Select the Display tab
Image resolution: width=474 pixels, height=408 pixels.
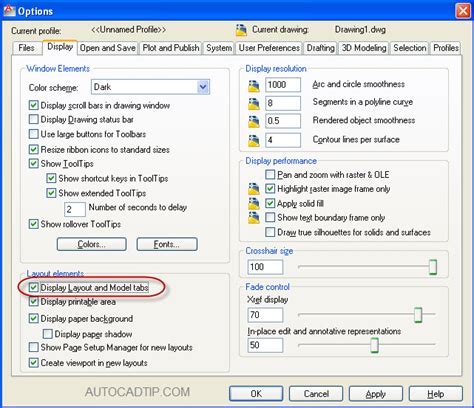[60, 47]
